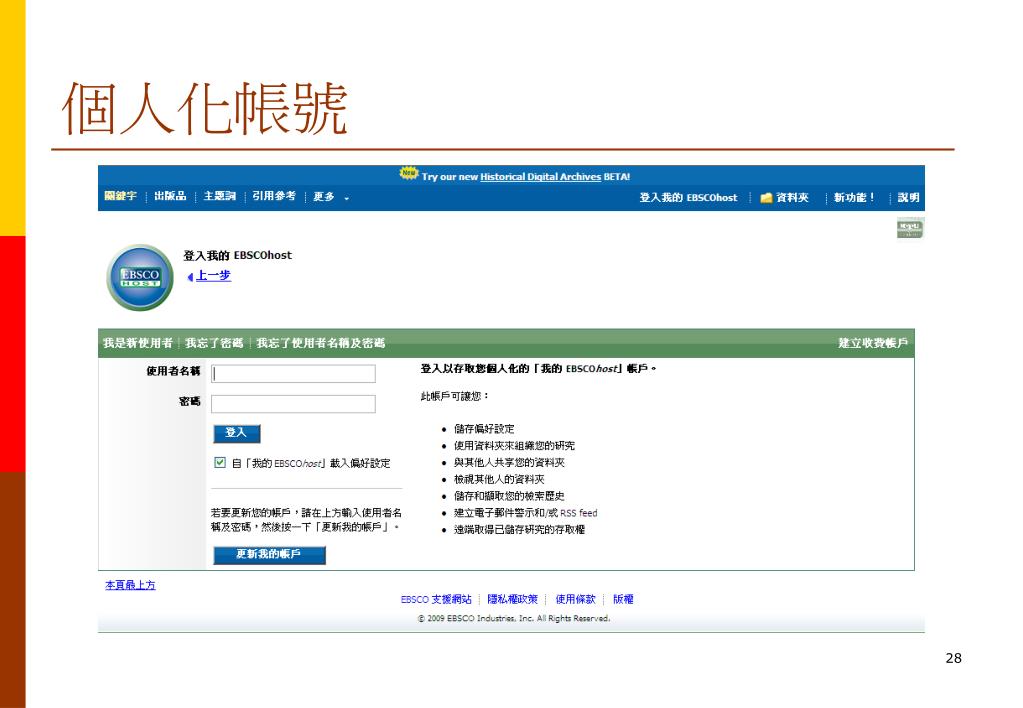Open Historical Digital Archives link
Viewport: 1023px width, 708px height.
coord(540,177)
